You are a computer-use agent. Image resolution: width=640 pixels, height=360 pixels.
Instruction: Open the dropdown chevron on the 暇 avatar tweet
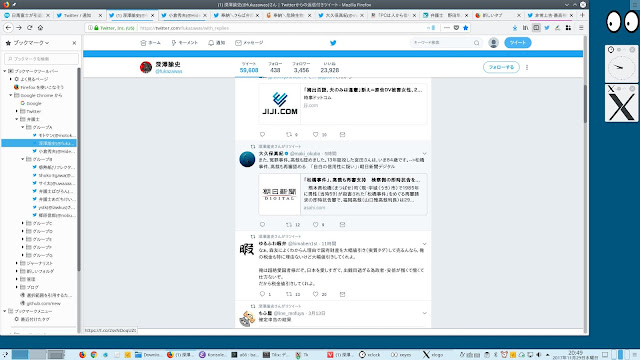tap(424, 244)
